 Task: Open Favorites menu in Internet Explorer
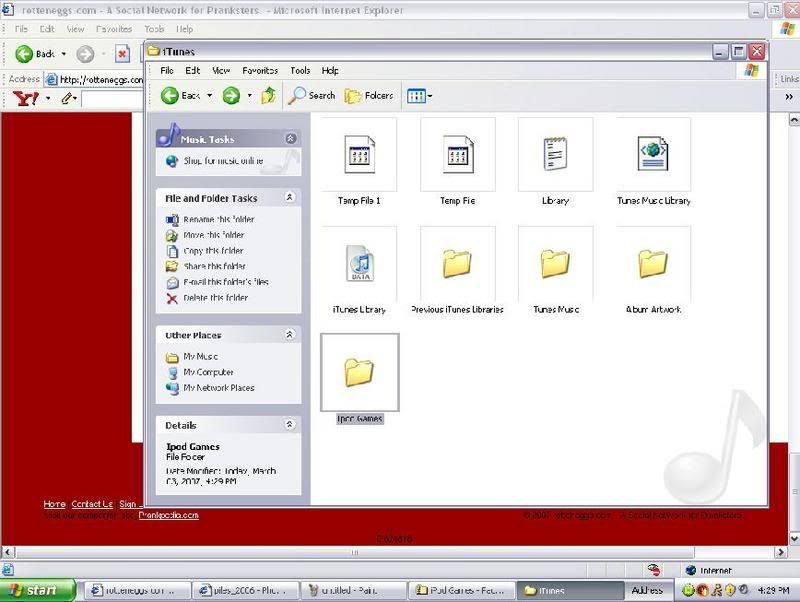tap(114, 29)
